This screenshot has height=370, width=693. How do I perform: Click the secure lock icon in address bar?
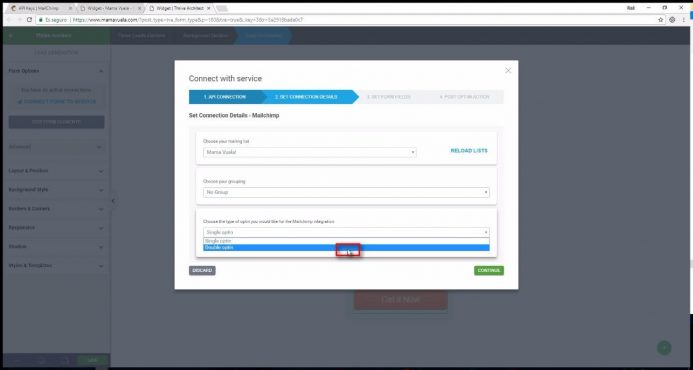(41, 20)
